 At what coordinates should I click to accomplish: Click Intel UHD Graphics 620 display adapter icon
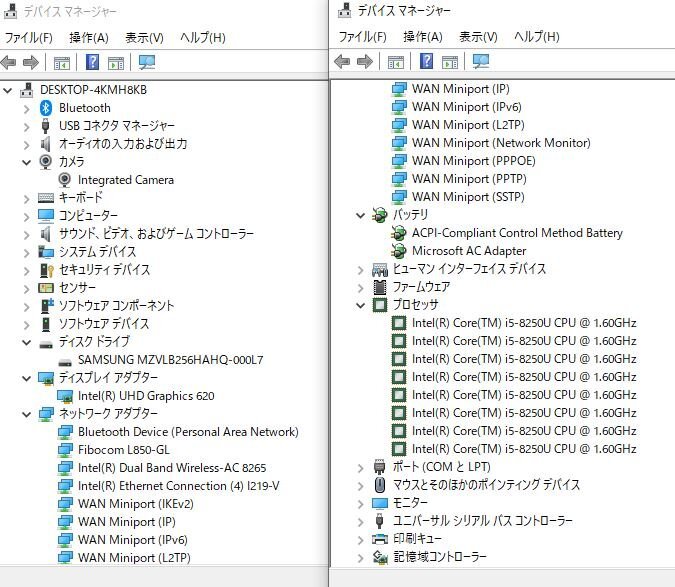click(x=65, y=396)
